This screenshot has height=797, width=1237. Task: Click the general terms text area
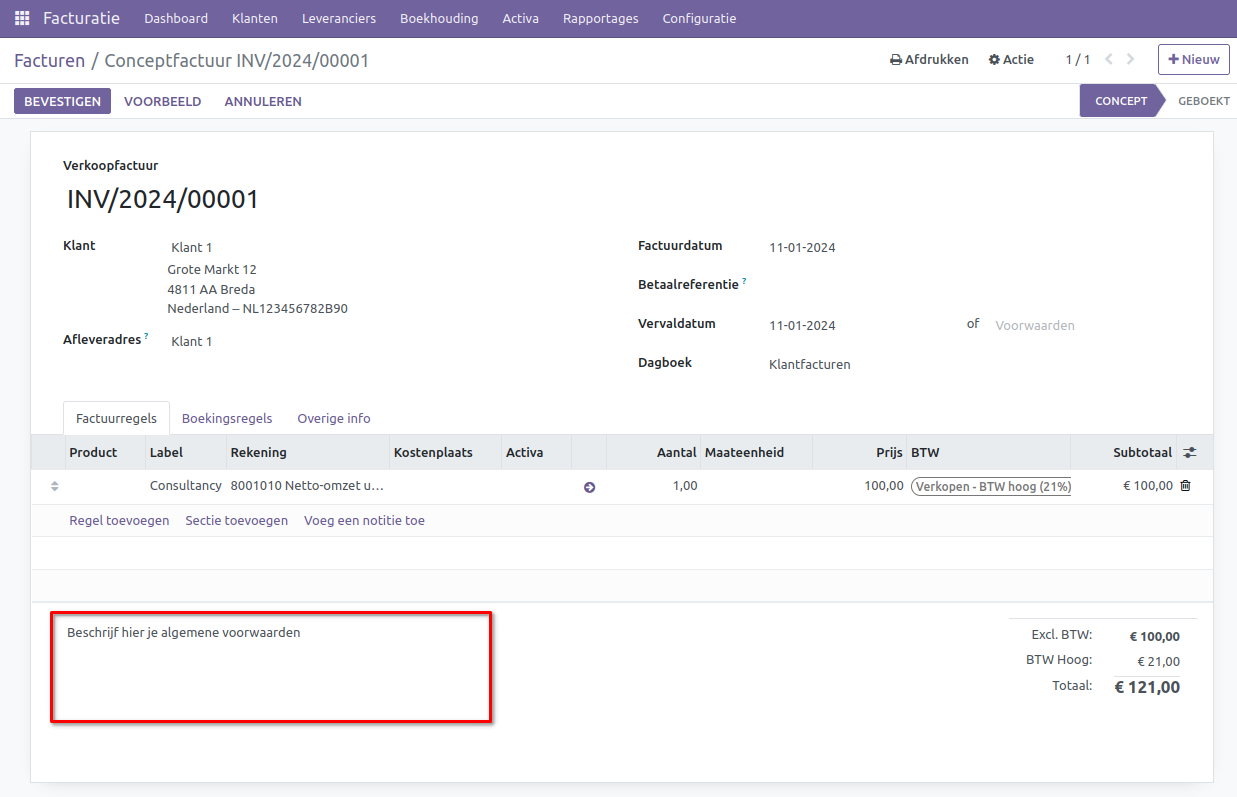pyautogui.click(x=270, y=665)
